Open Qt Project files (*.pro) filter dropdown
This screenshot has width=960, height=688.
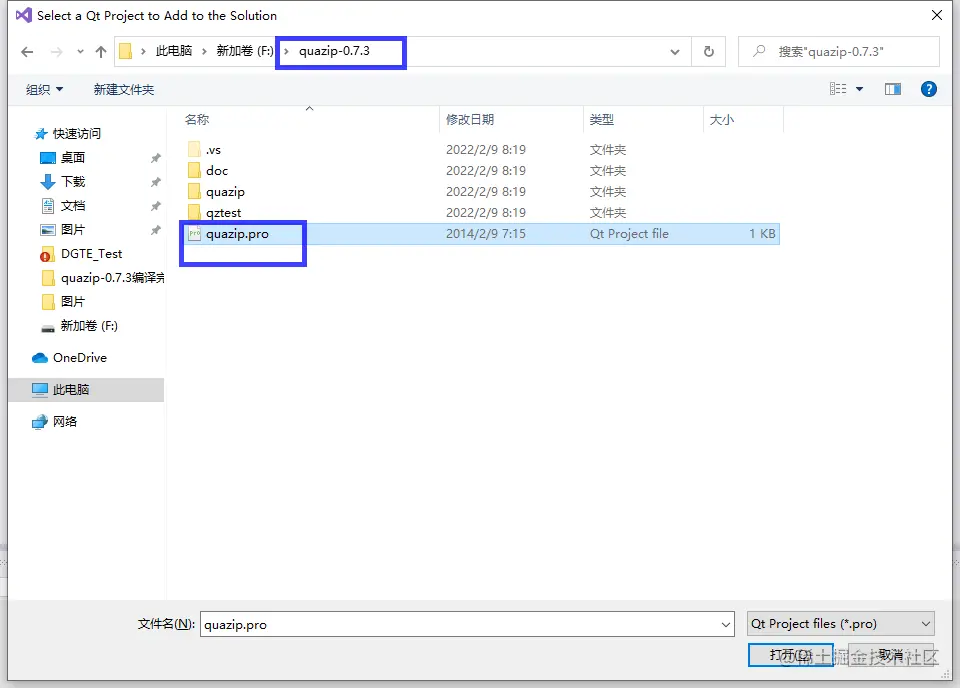pos(841,624)
